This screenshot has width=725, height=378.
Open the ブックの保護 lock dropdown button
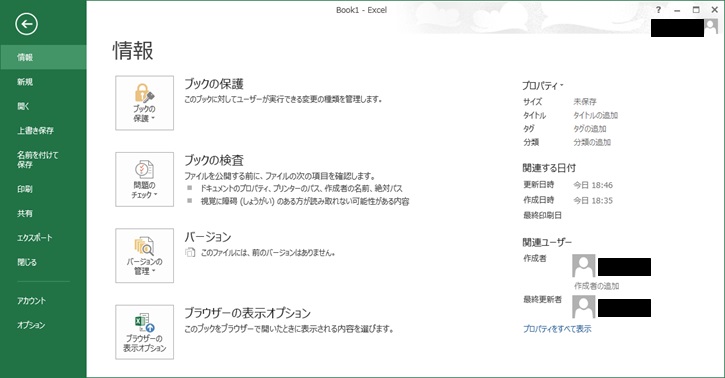pyautogui.click(x=144, y=103)
